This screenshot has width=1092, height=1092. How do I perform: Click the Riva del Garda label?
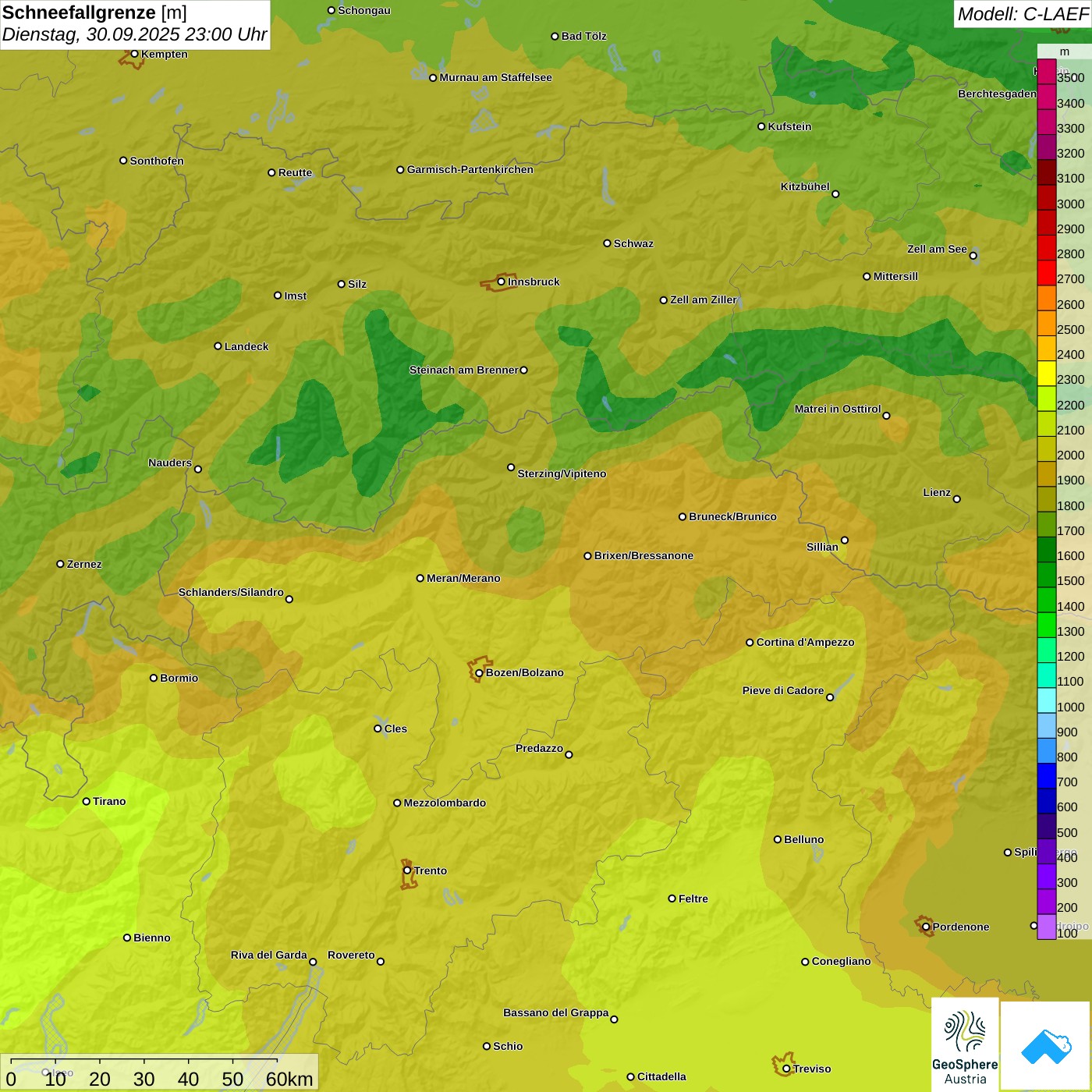pos(269,955)
